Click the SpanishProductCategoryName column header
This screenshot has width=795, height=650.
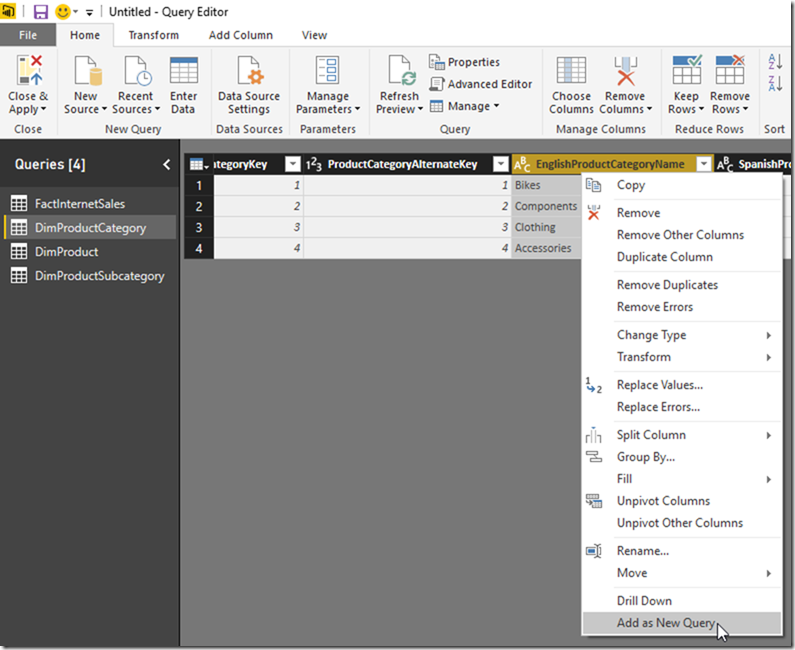click(753, 164)
